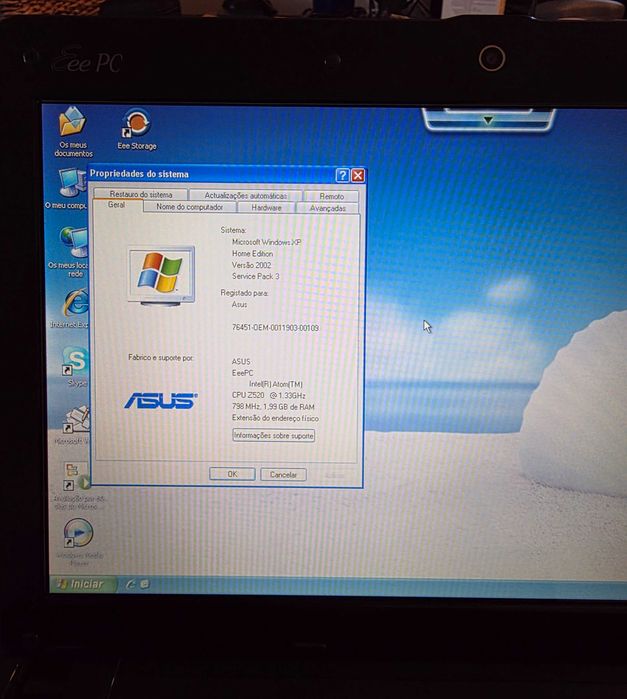This screenshot has width=627, height=699.
Task: Click the Iniciar start button
Action: tap(82, 584)
